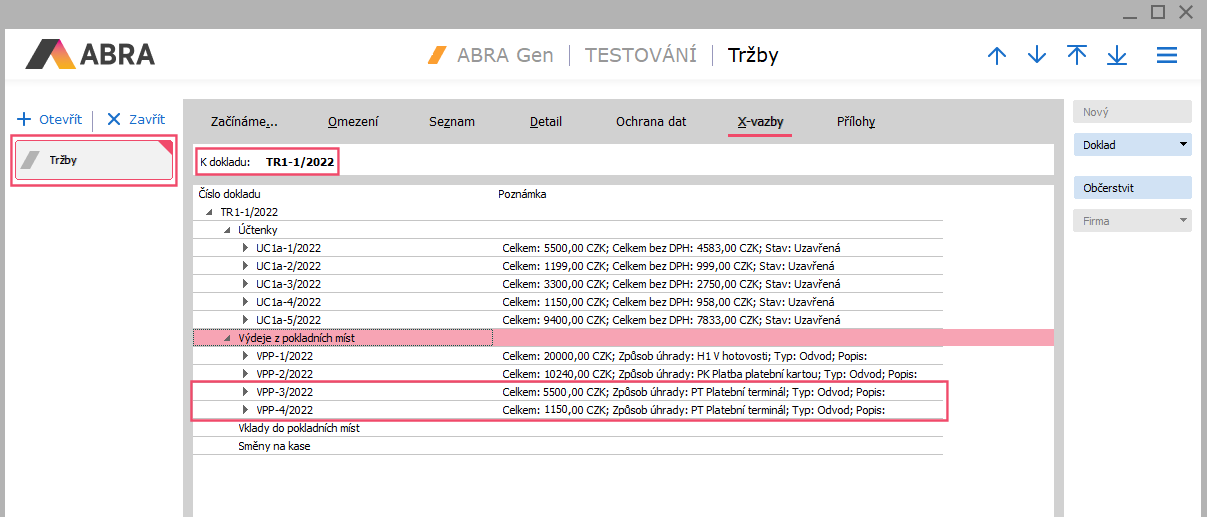This screenshot has width=1207, height=517.
Task: Click the plus Otevřít icon
Action: 25,119
